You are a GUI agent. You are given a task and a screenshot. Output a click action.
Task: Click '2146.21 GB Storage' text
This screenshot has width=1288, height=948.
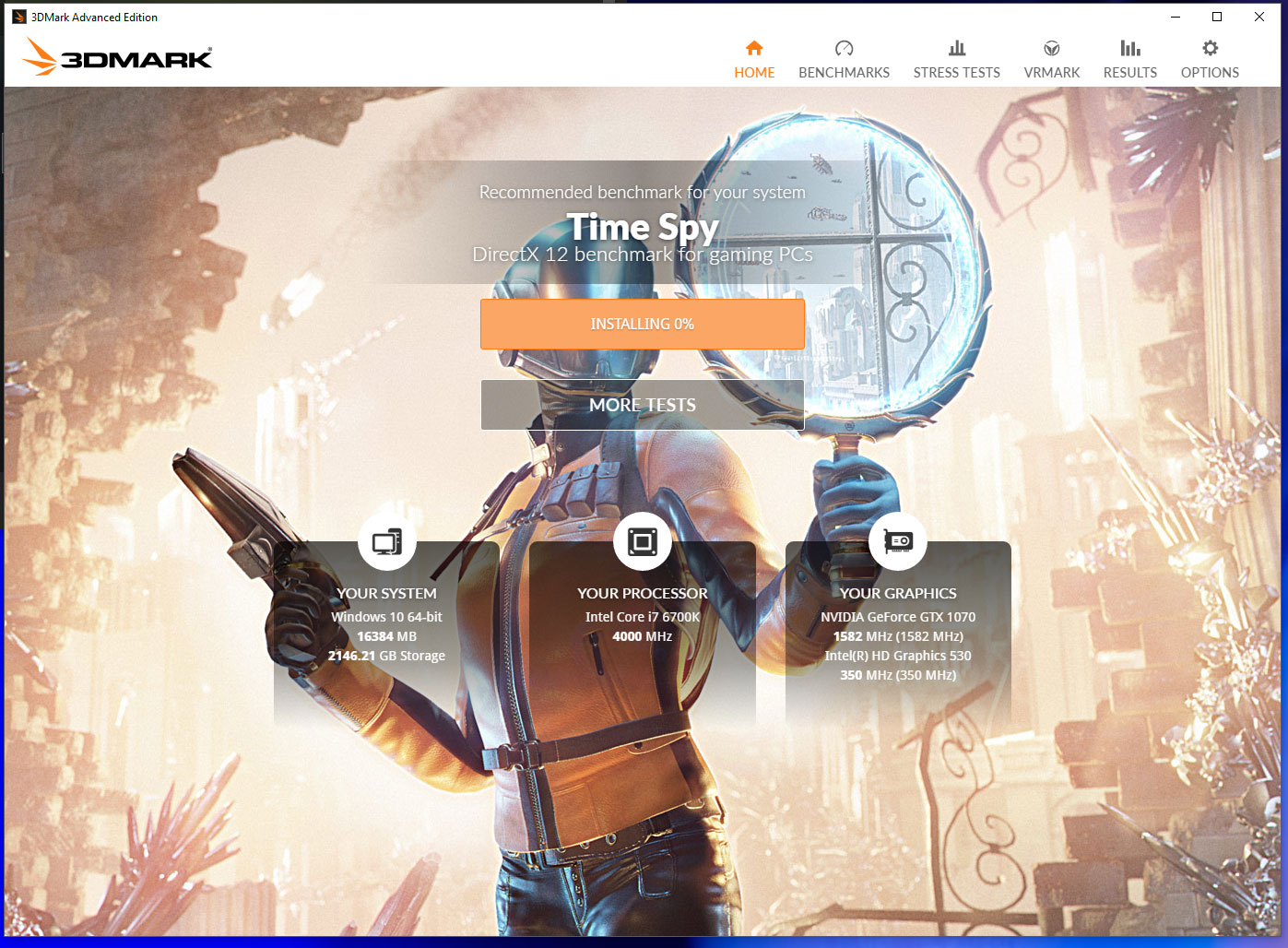[386, 656]
